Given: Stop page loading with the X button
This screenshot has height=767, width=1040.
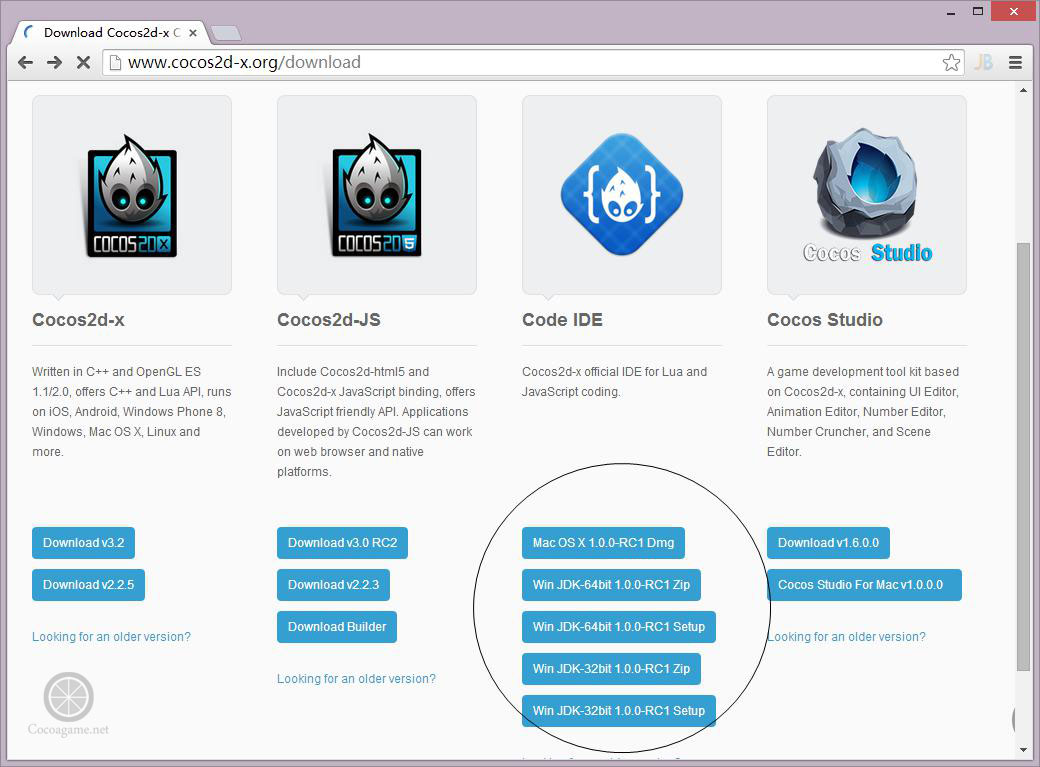Looking at the screenshot, I should [84, 62].
